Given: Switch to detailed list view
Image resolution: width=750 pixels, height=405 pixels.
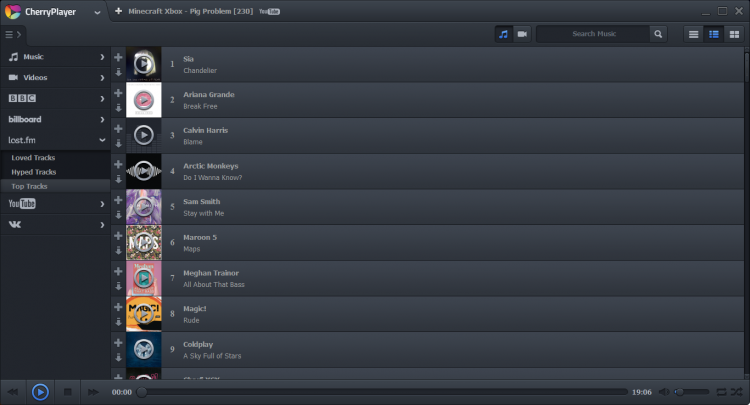Looking at the screenshot, I should [714, 34].
